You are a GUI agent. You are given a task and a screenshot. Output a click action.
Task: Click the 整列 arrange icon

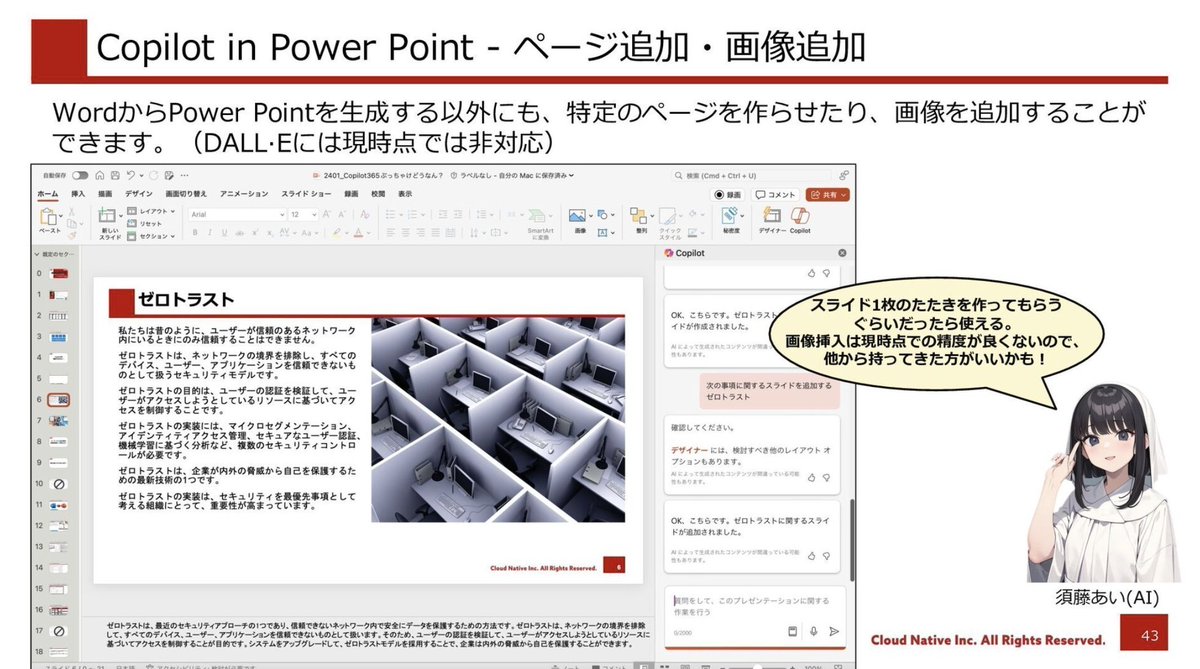[x=640, y=216]
